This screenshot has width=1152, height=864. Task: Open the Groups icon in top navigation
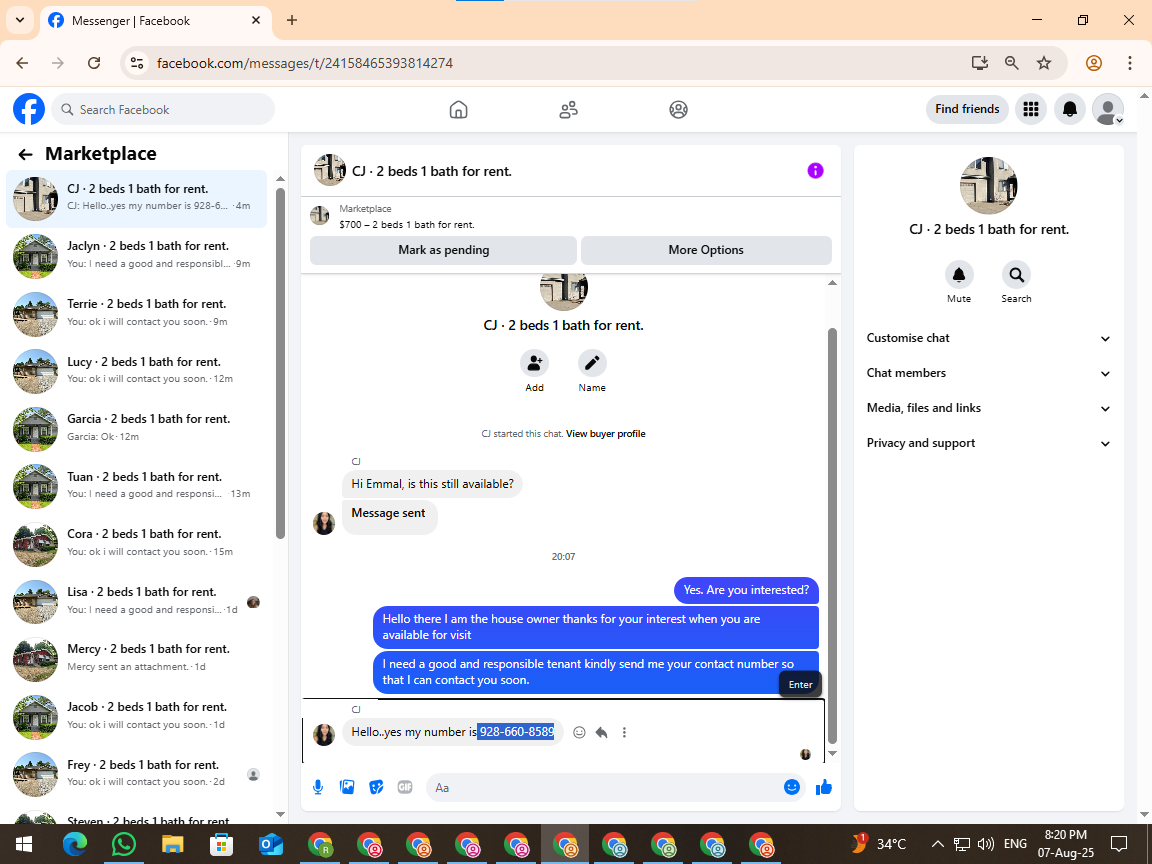(678, 109)
